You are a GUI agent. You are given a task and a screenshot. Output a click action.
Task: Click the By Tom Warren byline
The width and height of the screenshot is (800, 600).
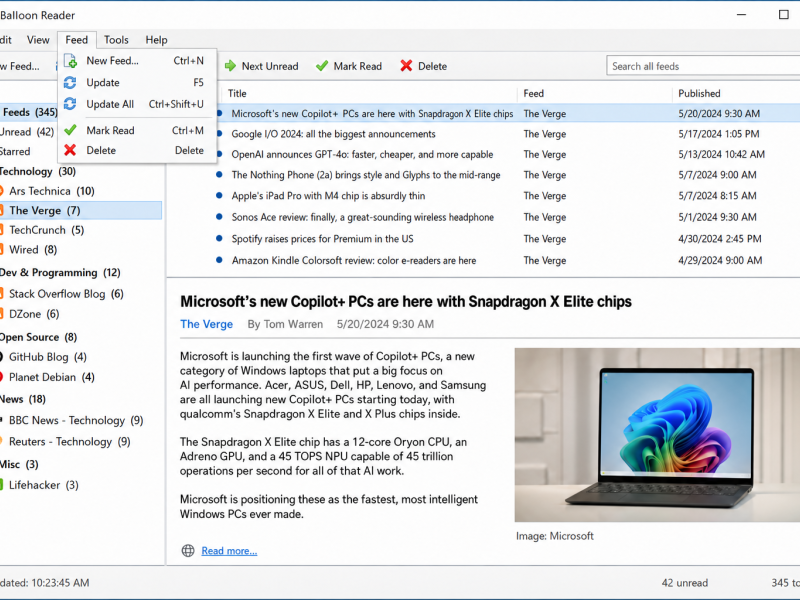(x=285, y=324)
